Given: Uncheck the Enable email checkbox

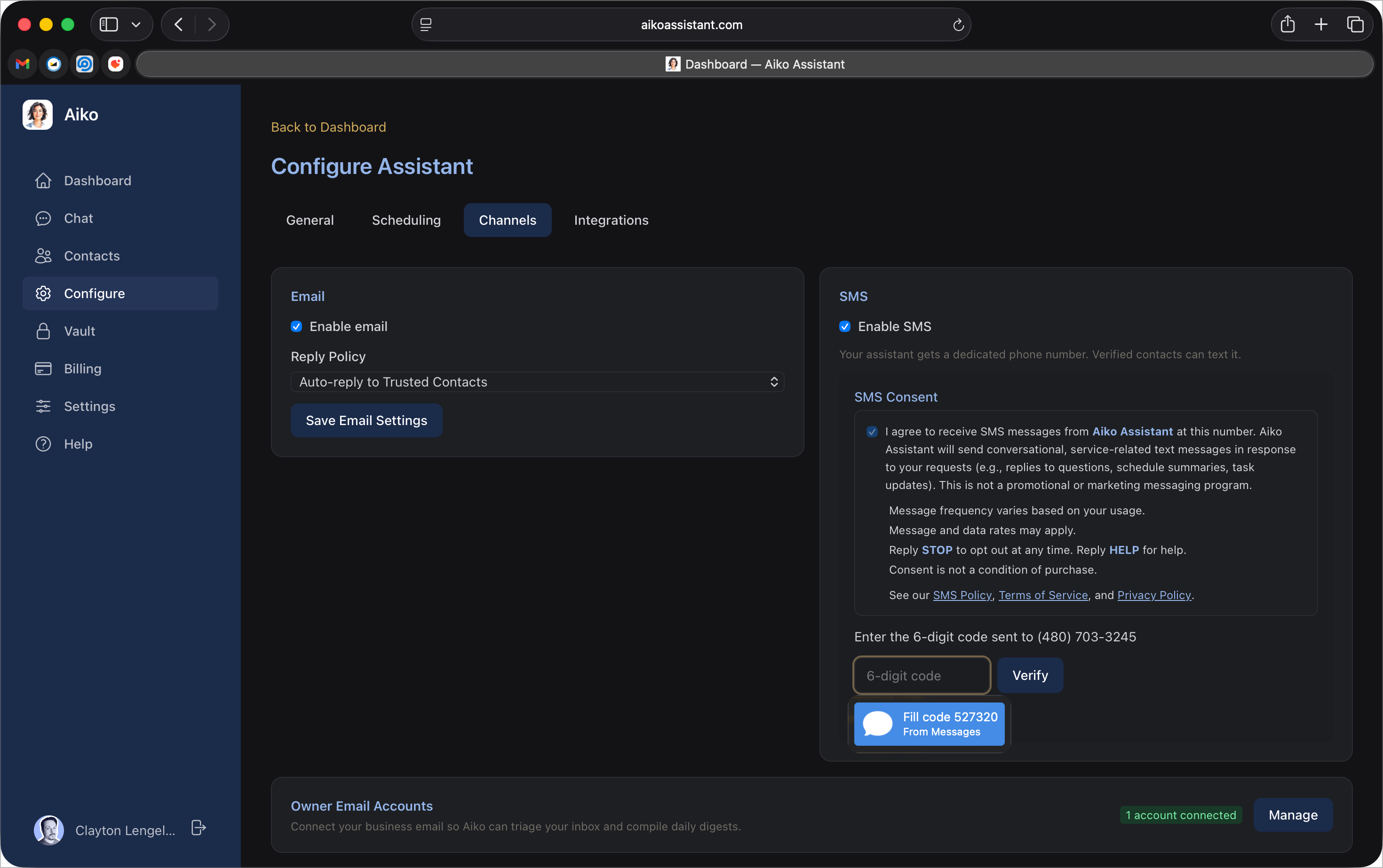Looking at the screenshot, I should pos(296,327).
